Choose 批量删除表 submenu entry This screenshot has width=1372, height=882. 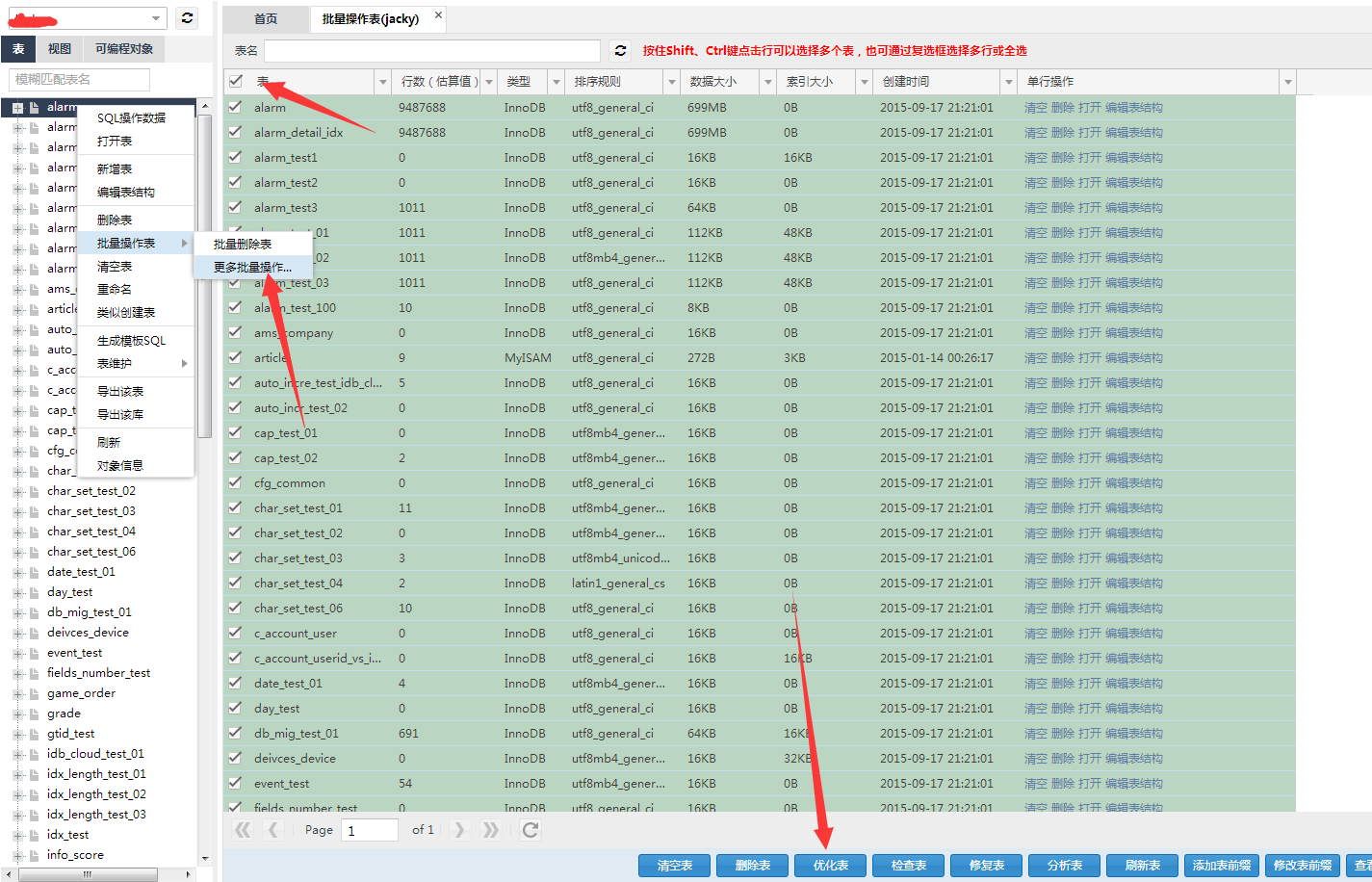click(253, 244)
